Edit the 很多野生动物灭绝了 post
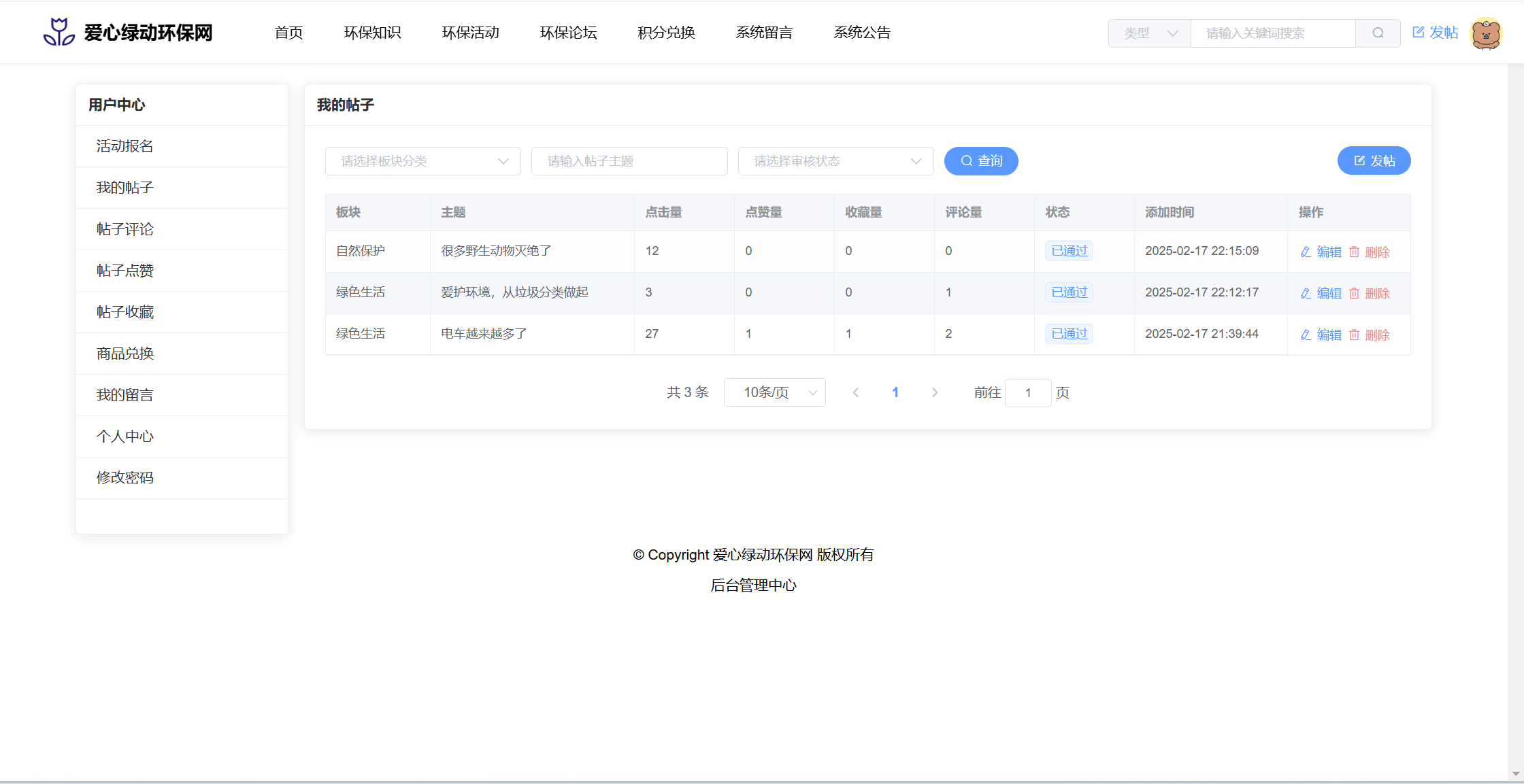 click(1321, 252)
